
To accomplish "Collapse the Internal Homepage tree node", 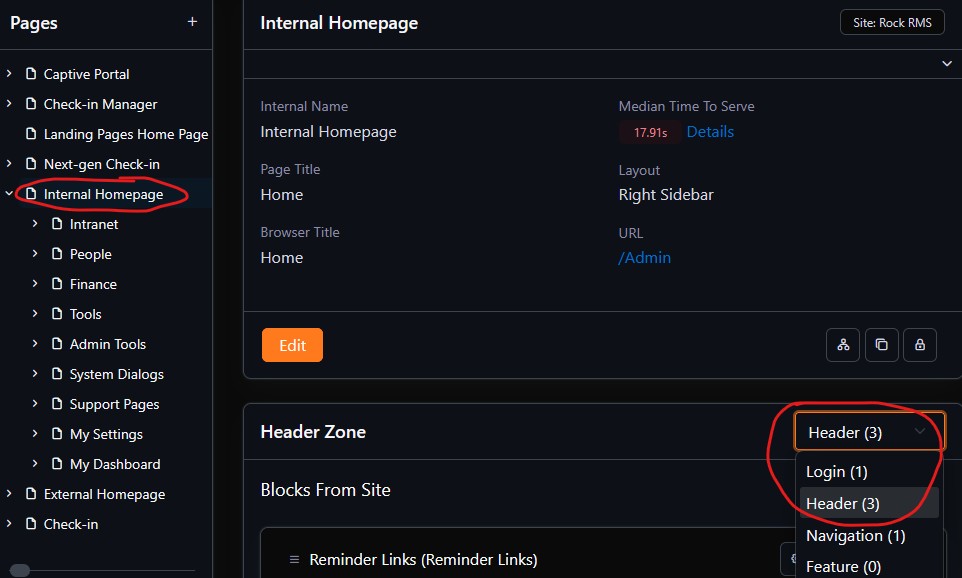I will point(9,194).
